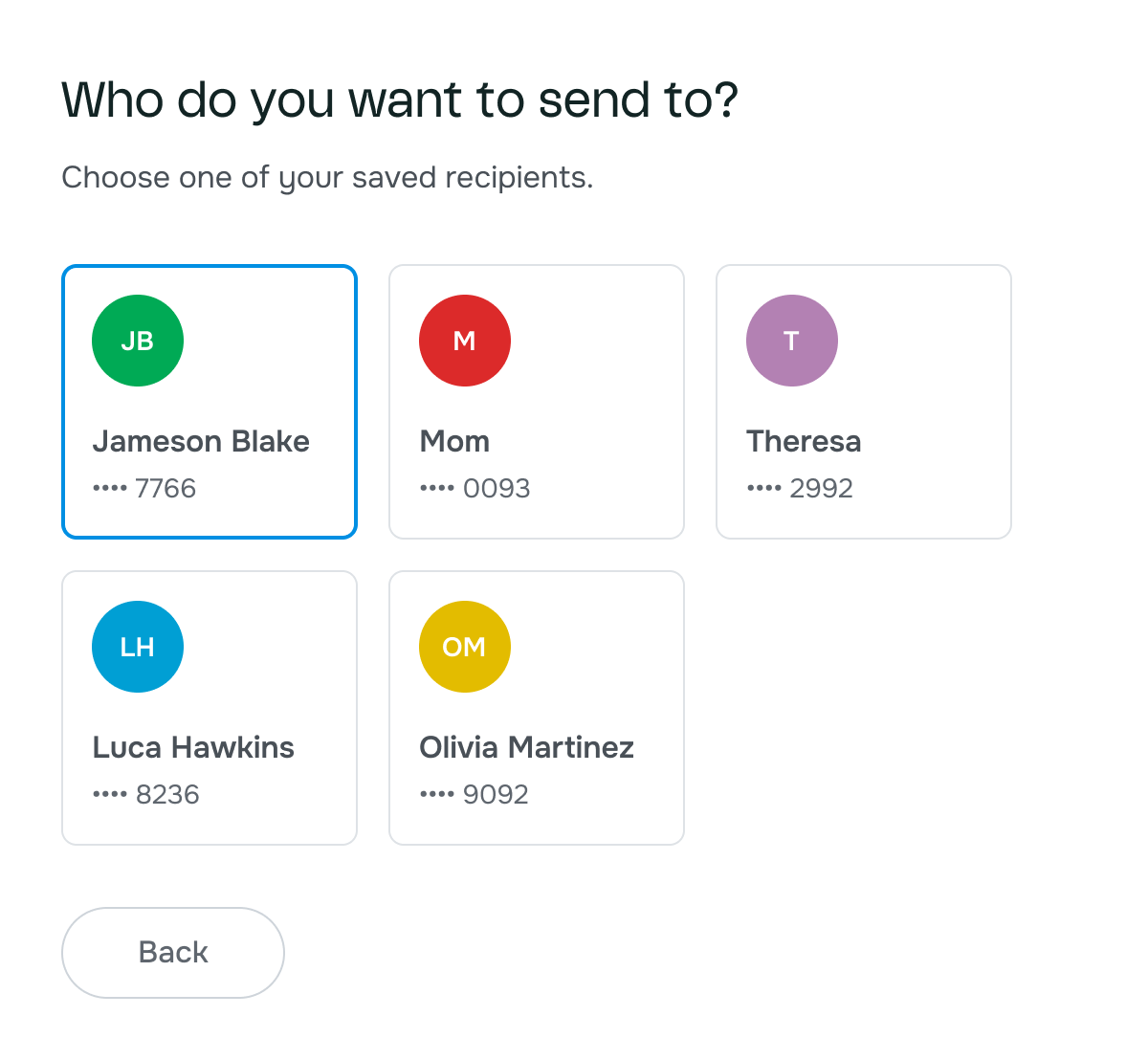This screenshot has width=1148, height=1060.
Task: Pick Luca Hawkins to send to
Action: click(x=209, y=708)
